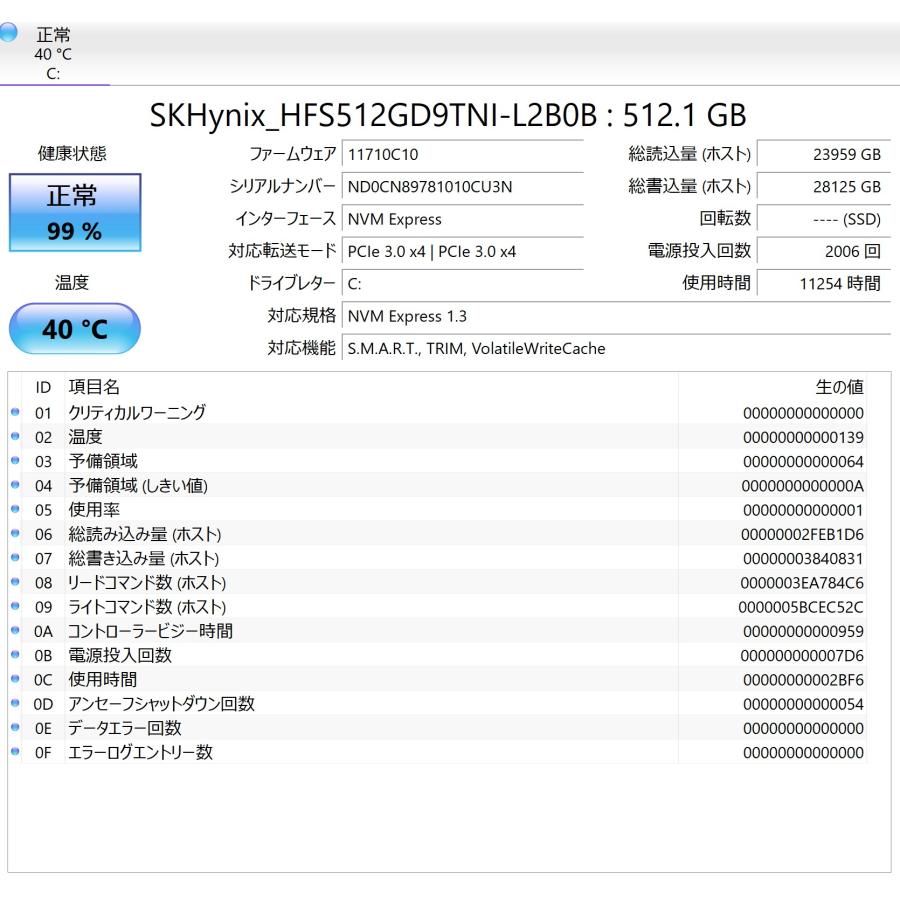
Task: Click raw value 0000003EA784C6
Action: pos(802,583)
